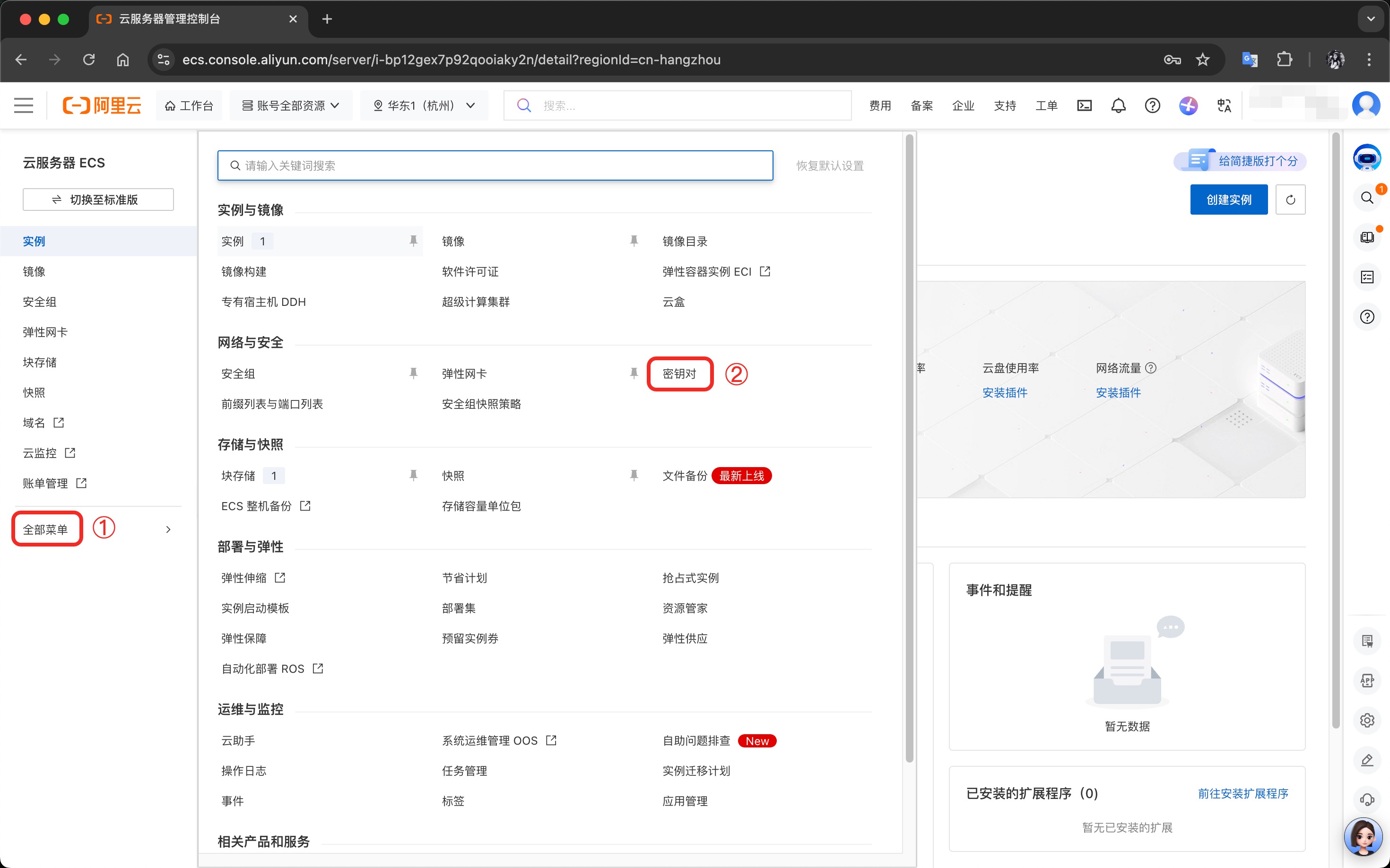Open the 华东1（杭州）region dropdown

pyautogui.click(x=424, y=105)
